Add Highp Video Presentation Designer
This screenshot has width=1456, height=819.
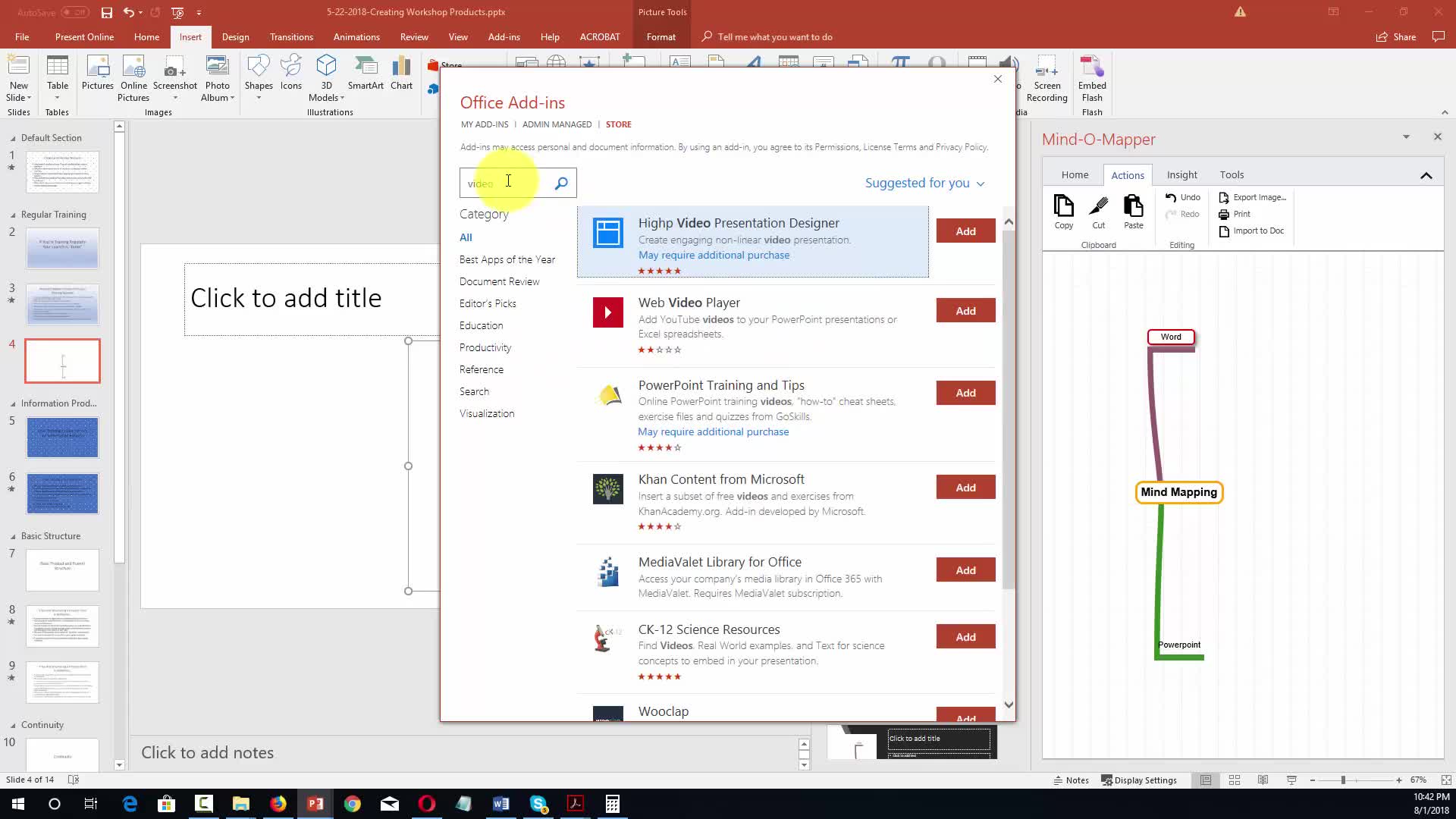(x=965, y=231)
